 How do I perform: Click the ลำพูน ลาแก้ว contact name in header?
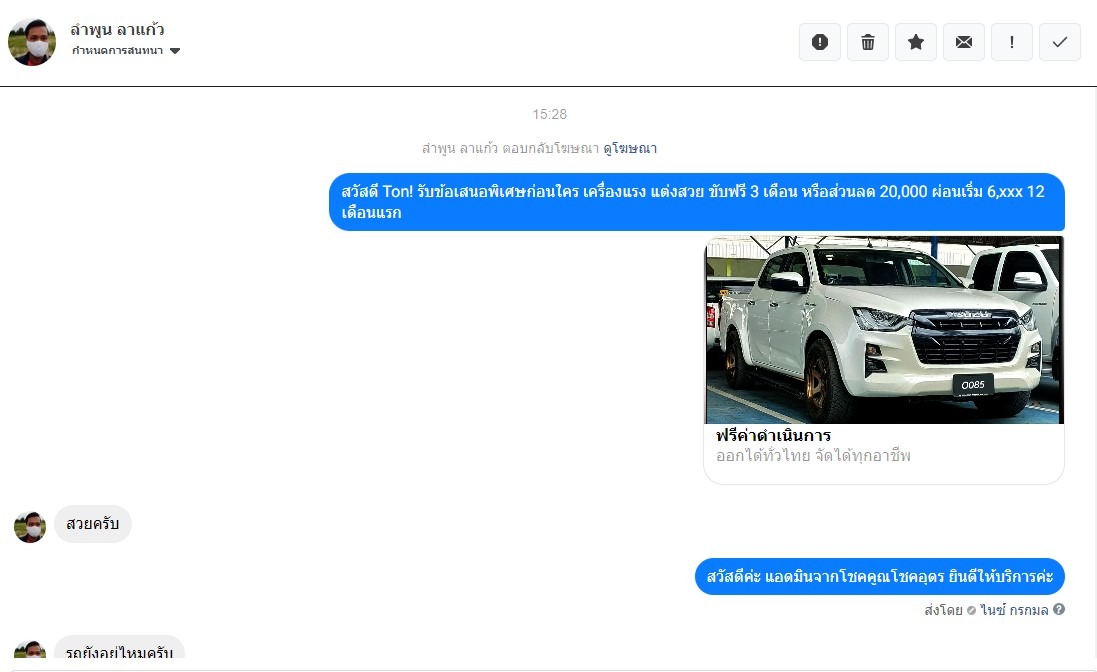point(117,29)
